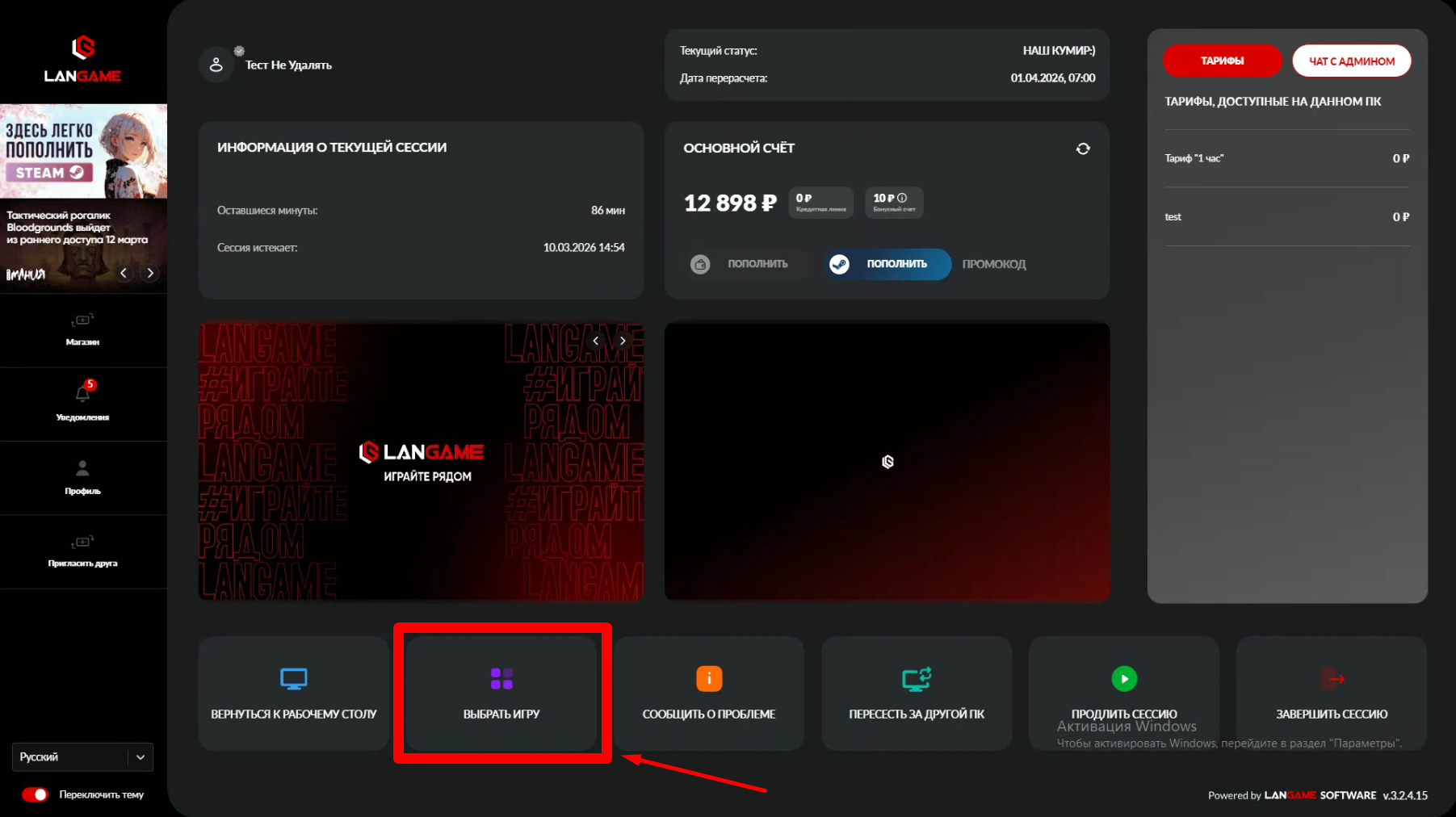1456x817 pixels.
Task: Click Сообщить о проблеме info icon
Action: 709,679
